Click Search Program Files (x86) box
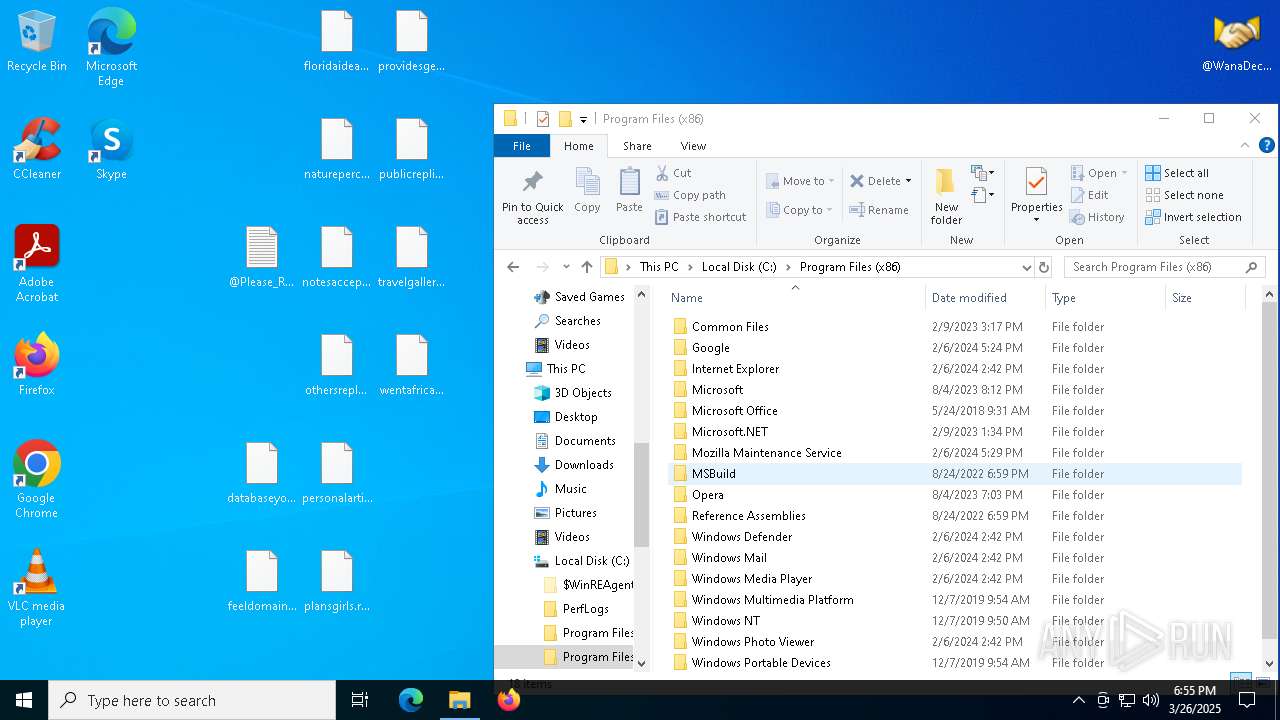 click(x=1164, y=267)
